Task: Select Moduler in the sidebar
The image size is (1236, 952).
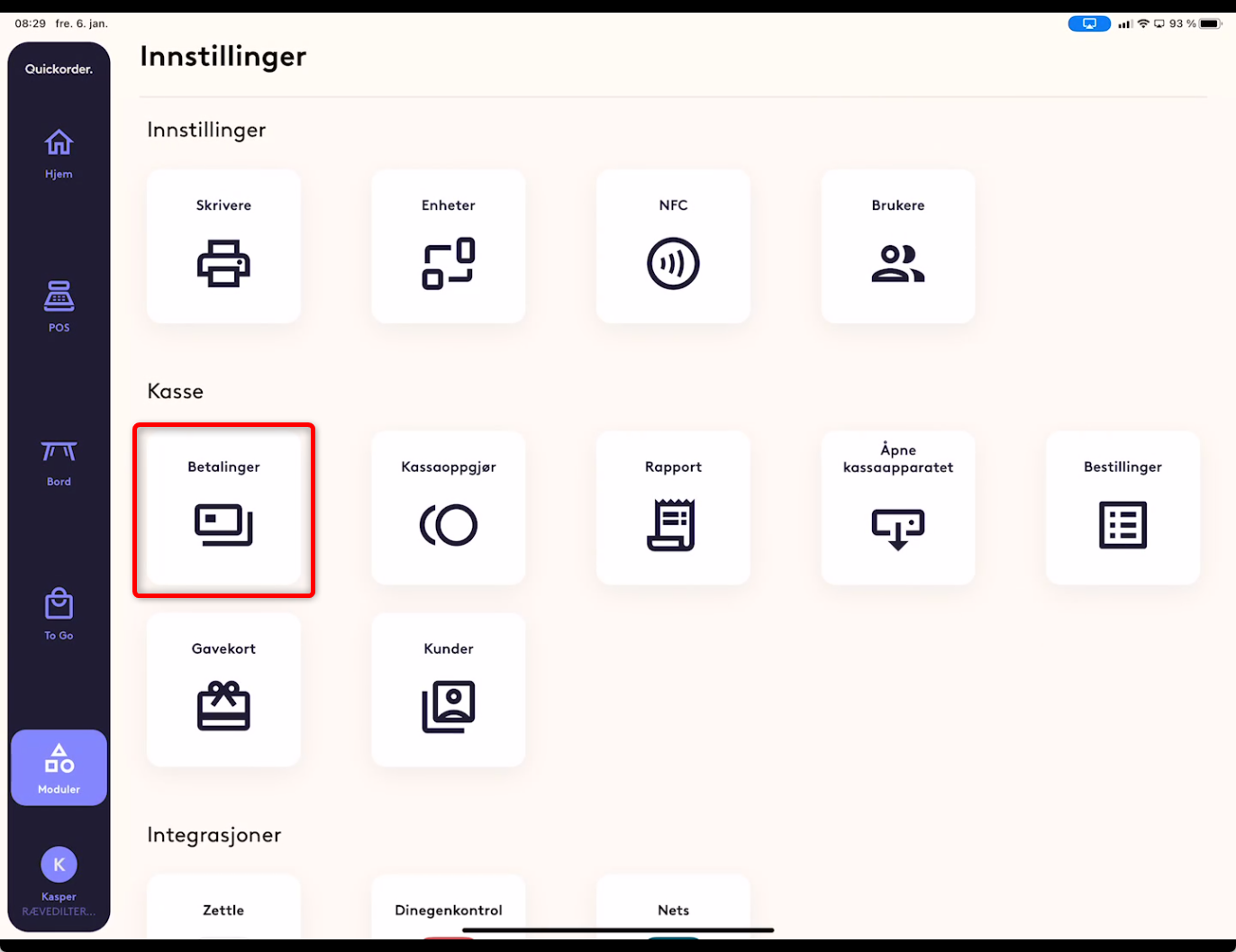Action: click(59, 767)
